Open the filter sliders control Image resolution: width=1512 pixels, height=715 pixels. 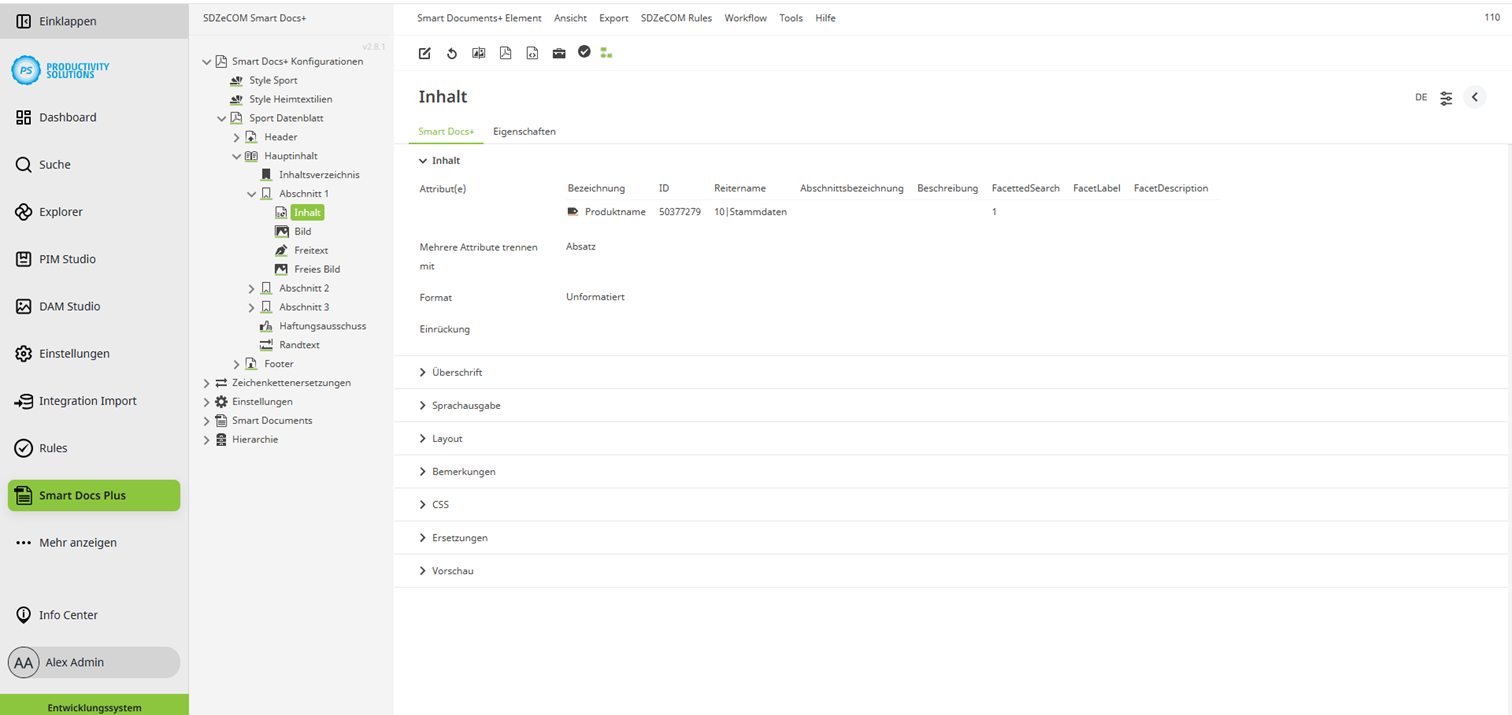[x=1446, y=97]
